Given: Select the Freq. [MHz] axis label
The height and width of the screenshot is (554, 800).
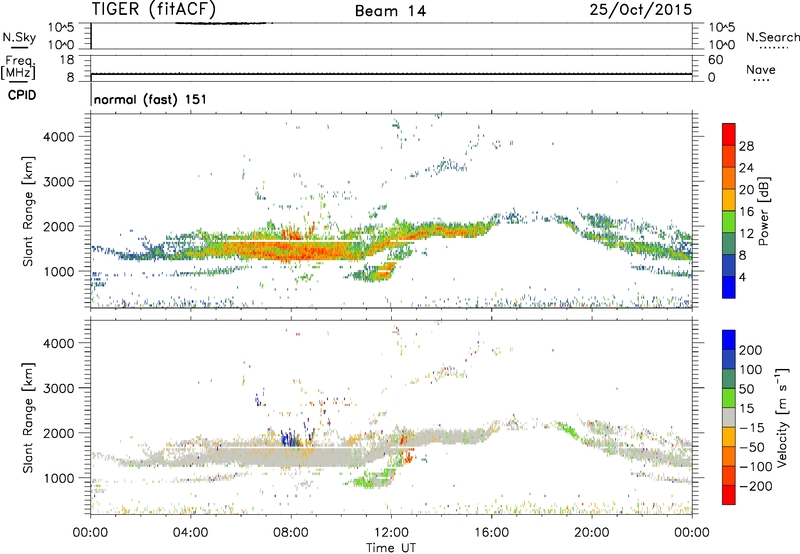Looking at the screenshot, I should 18,67.
